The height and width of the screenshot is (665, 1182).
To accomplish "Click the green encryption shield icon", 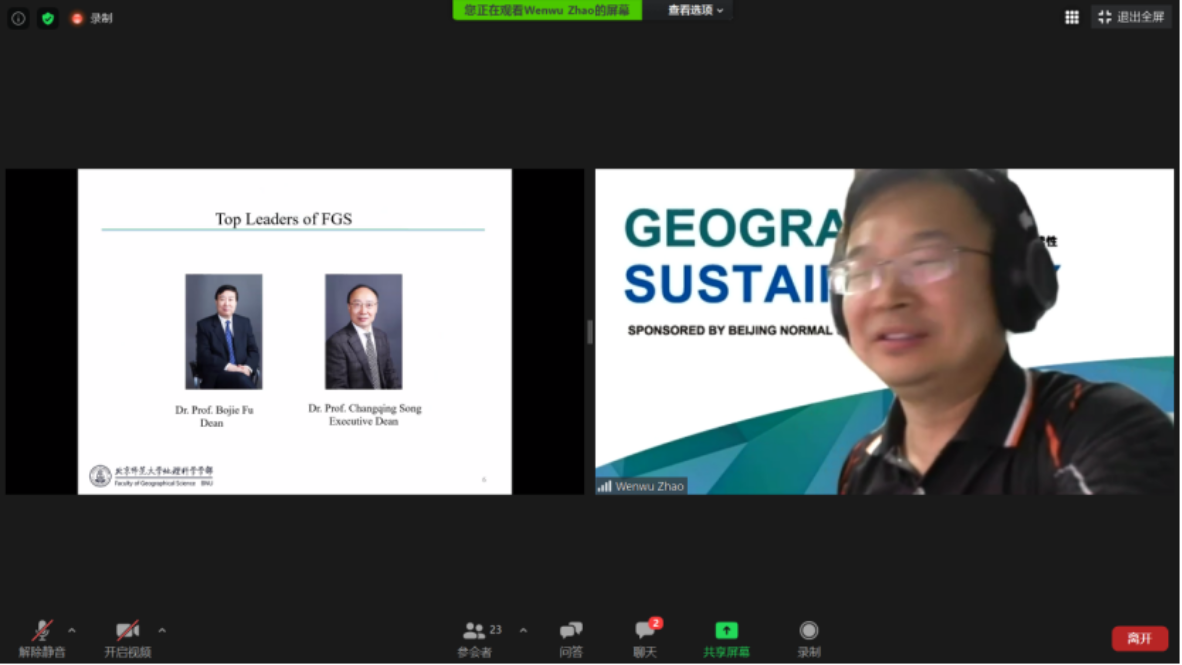I will click(x=48, y=18).
